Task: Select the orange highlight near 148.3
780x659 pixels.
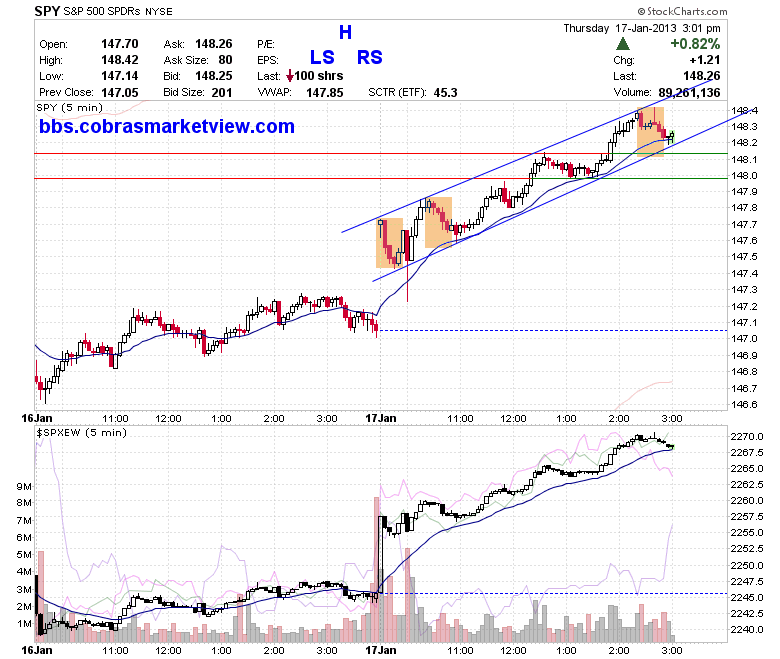Action: pyautogui.click(x=650, y=132)
